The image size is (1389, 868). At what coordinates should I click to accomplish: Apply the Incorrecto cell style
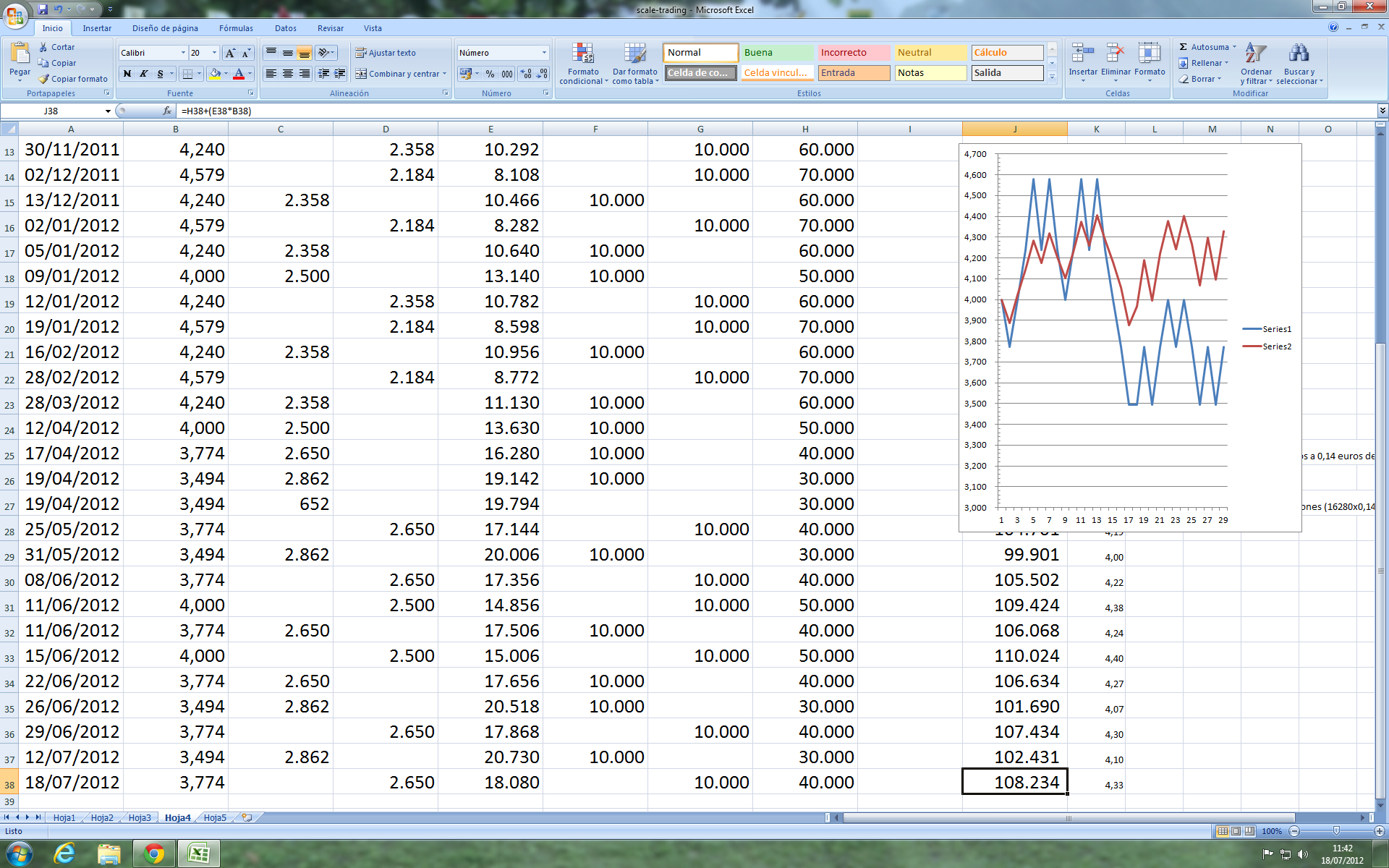[x=853, y=53]
